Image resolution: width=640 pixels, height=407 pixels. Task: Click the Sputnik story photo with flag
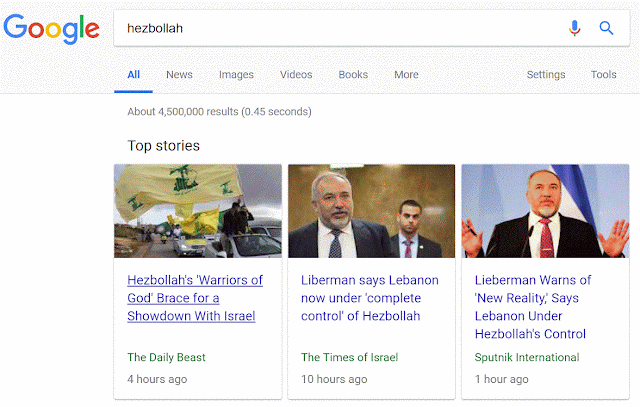coord(545,211)
